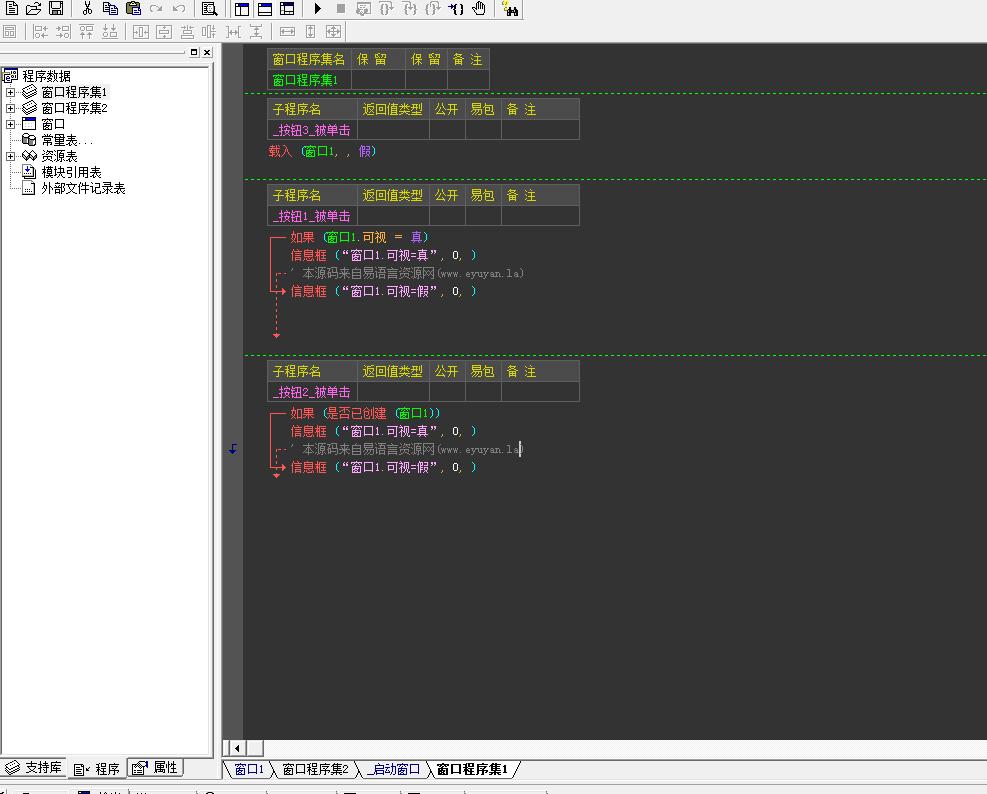Select 窗口程序集2 in the program tree

pyautogui.click(x=74, y=108)
